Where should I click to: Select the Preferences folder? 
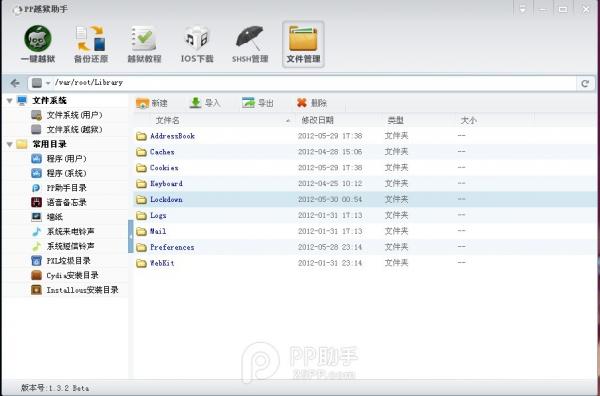172,247
